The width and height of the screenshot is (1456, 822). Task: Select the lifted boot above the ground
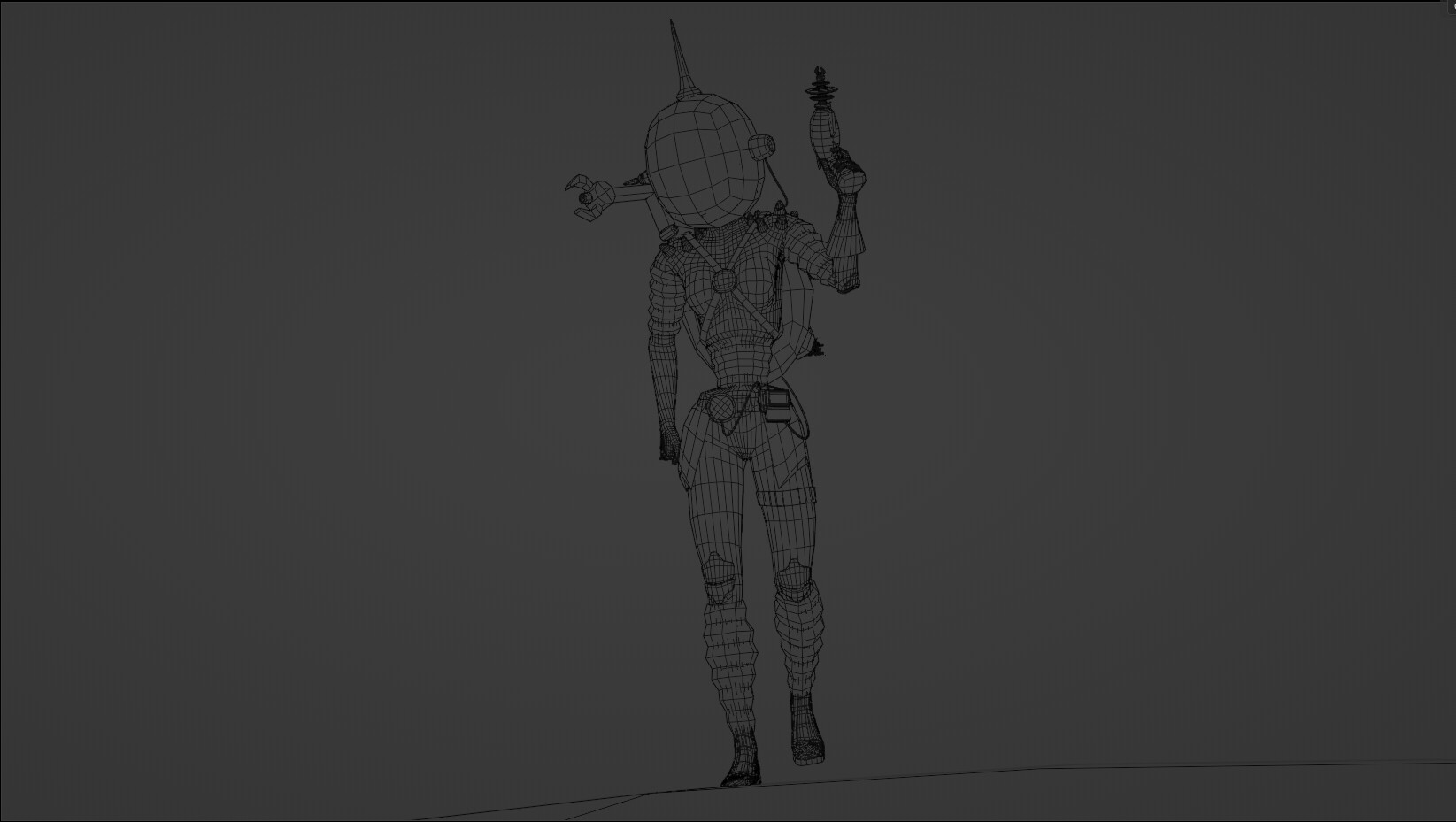[806, 734]
